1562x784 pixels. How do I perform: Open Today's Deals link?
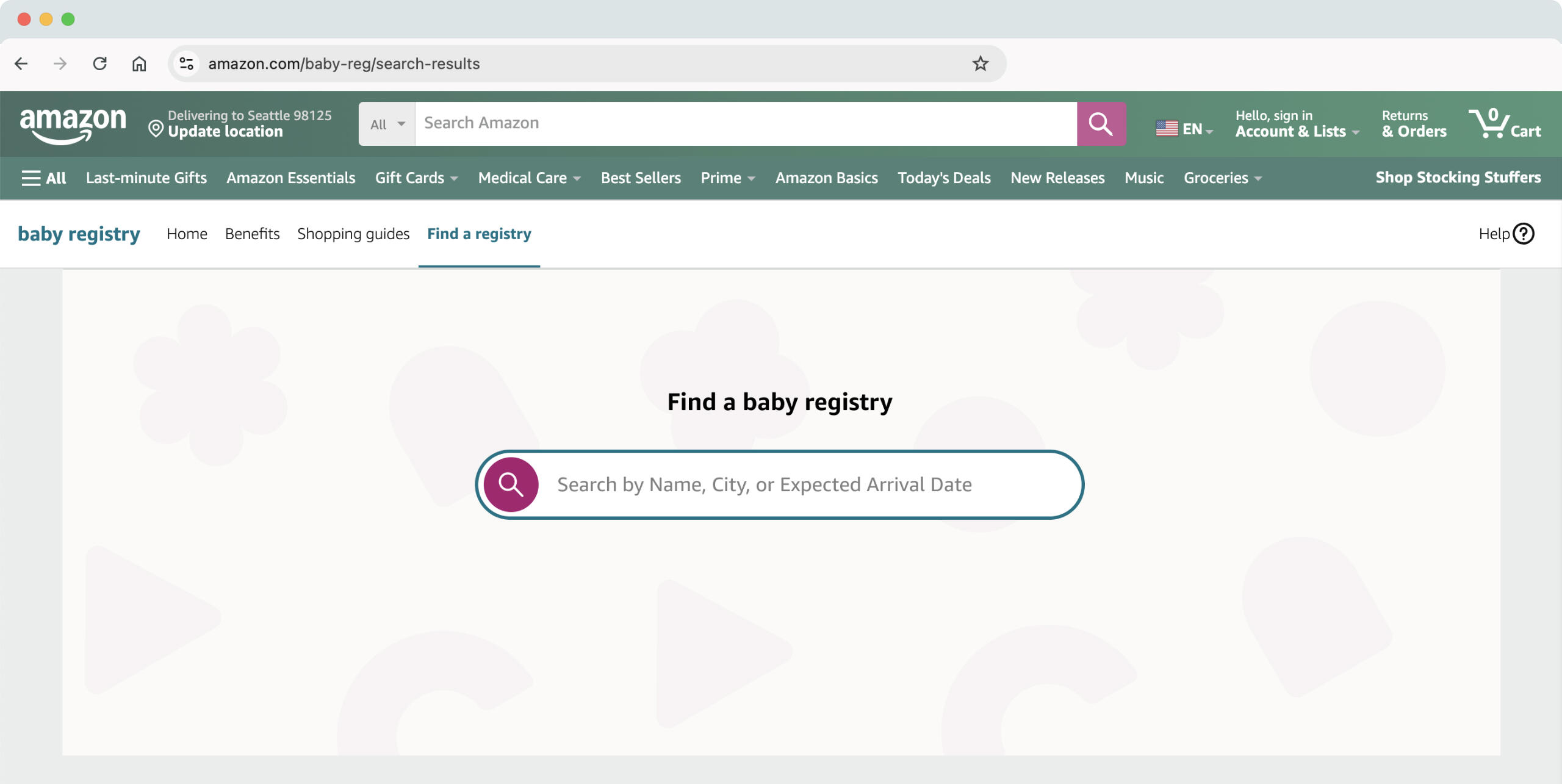944,178
